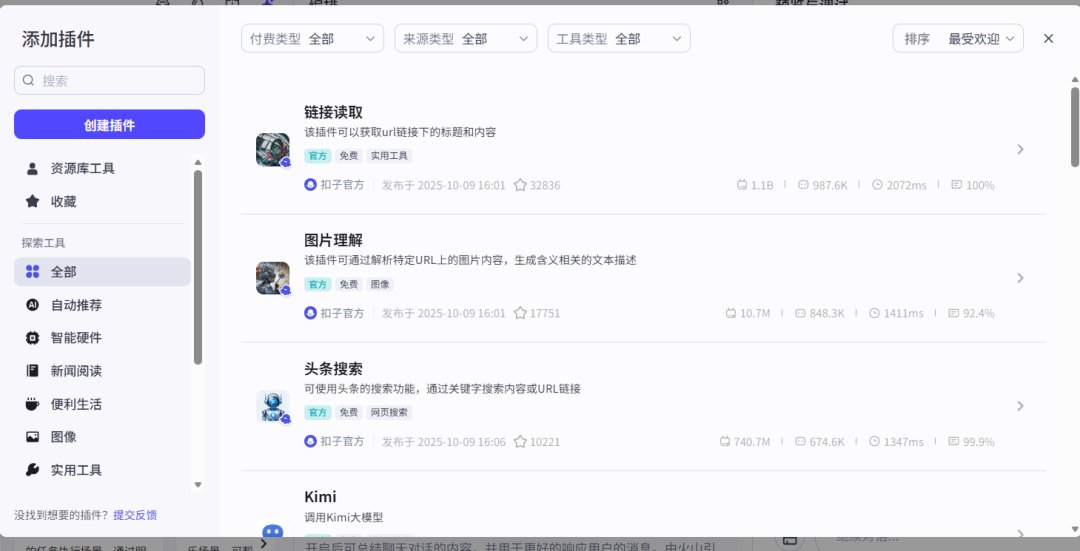1080x551 pixels.
Task: Select the 新闻阅读 category
Action: (x=103, y=371)
